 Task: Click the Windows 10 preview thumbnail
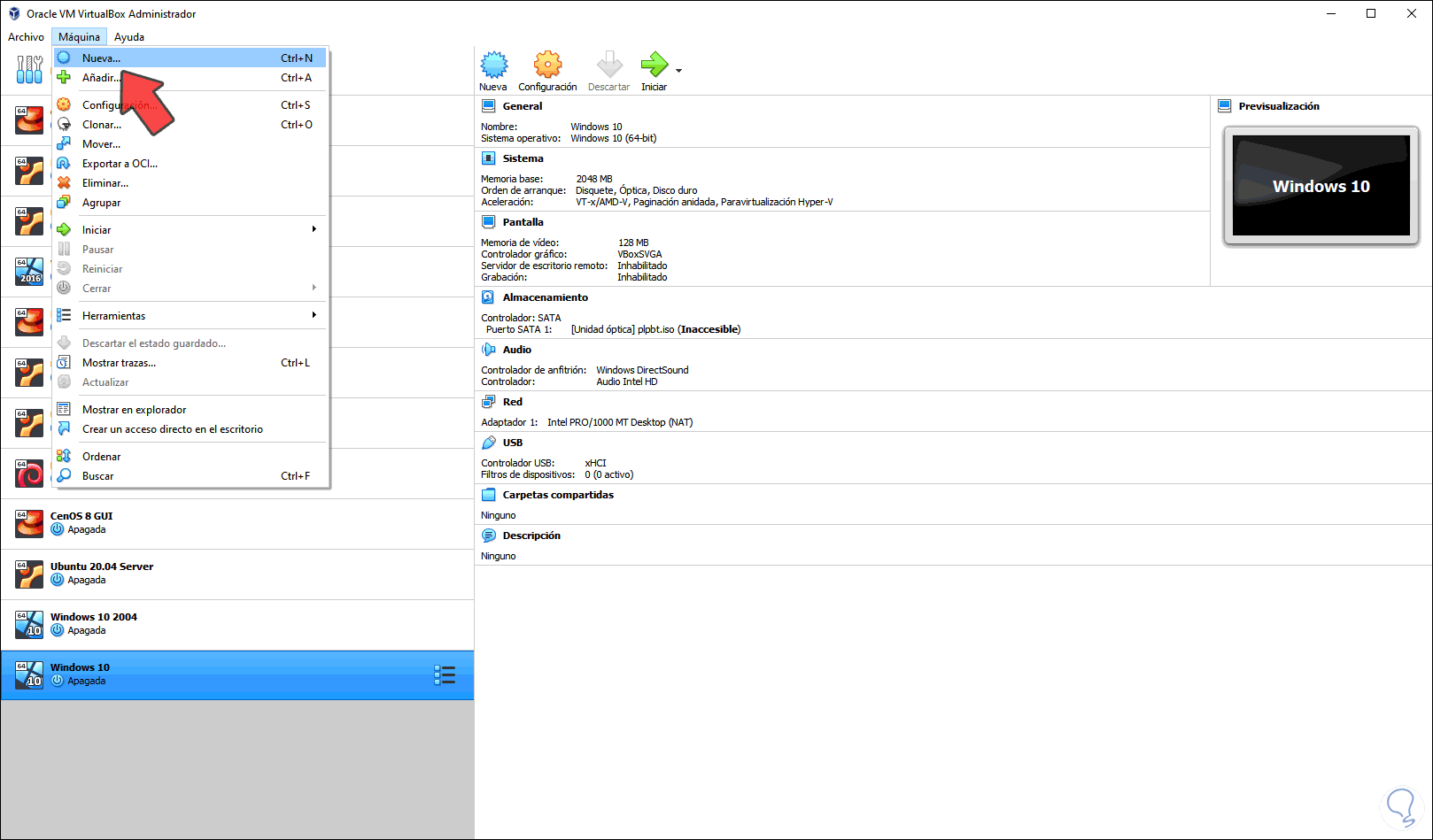click(1321, 186)
